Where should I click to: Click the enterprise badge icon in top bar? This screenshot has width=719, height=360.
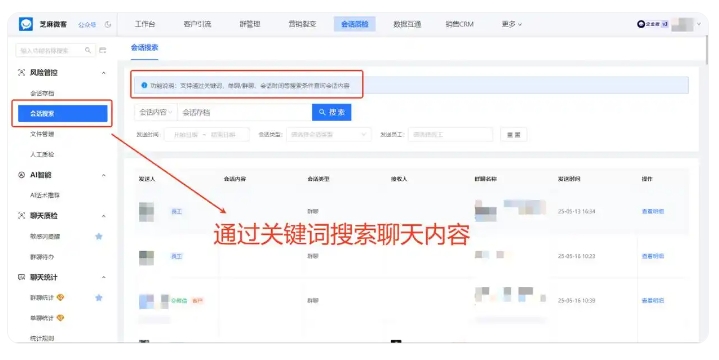pos(641,24)
